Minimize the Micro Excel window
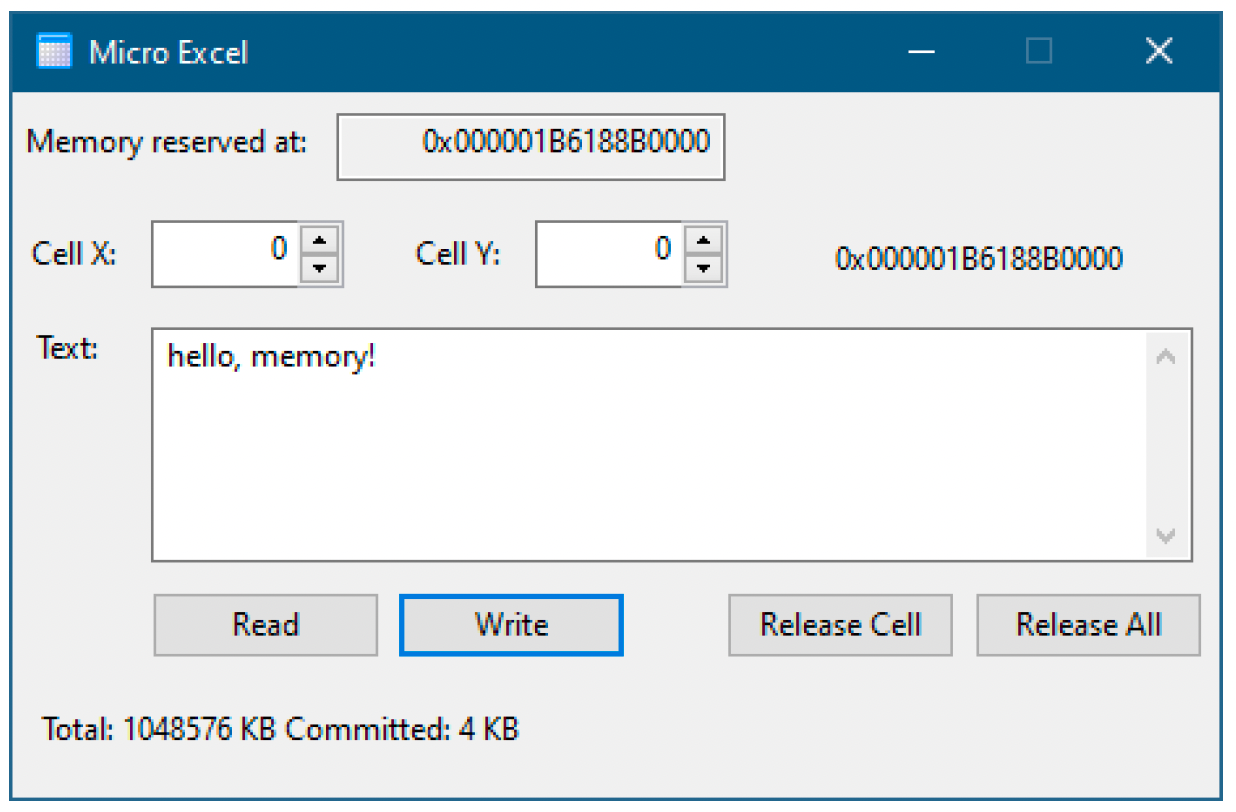Image resolution: width=1236 pixels, height=812 pixels. click(x=921, y=51)
